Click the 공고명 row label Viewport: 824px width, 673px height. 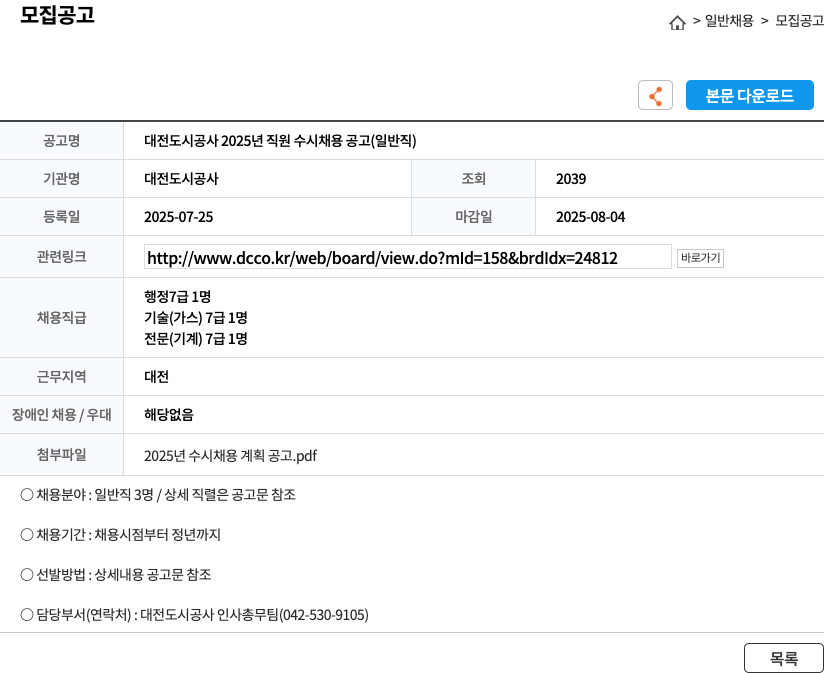click(x=61, y=141)
